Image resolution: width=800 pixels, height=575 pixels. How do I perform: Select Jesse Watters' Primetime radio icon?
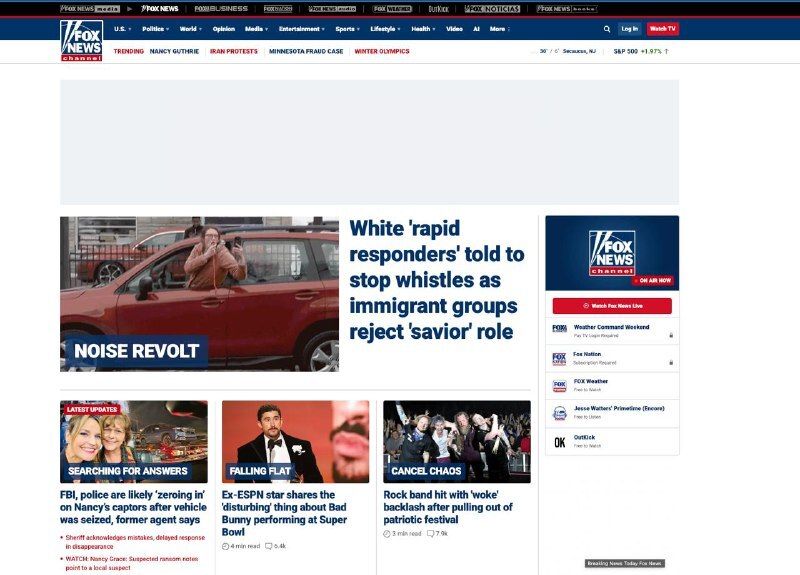point(559,413)
